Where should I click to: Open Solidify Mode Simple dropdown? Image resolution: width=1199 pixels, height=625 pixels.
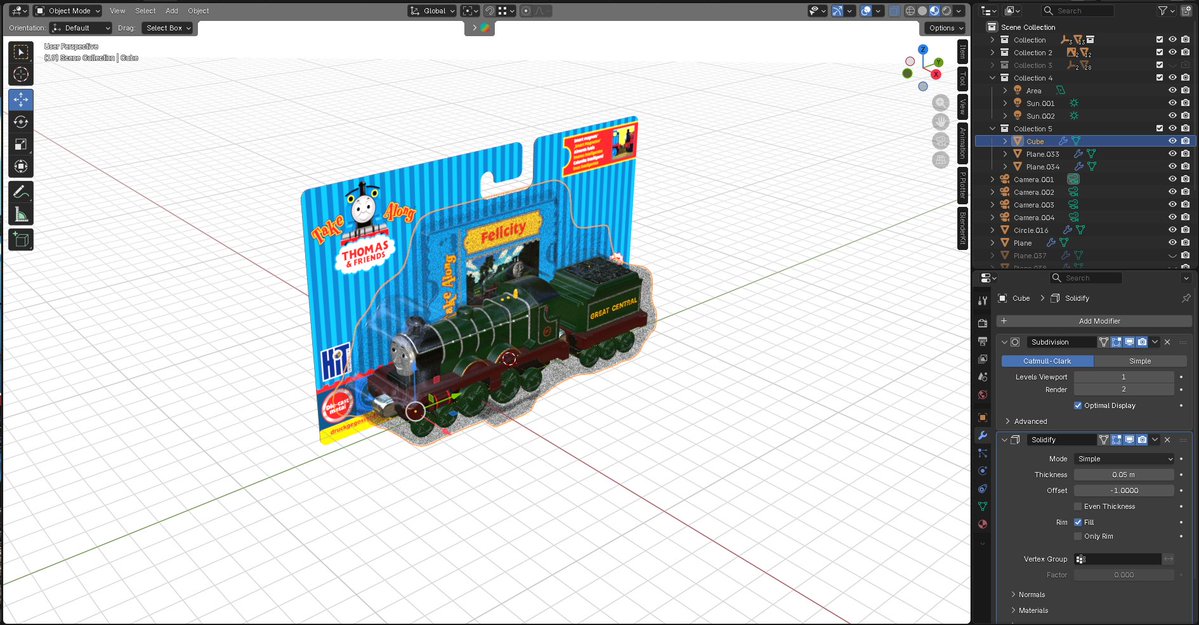click(x=1123, y=459)
